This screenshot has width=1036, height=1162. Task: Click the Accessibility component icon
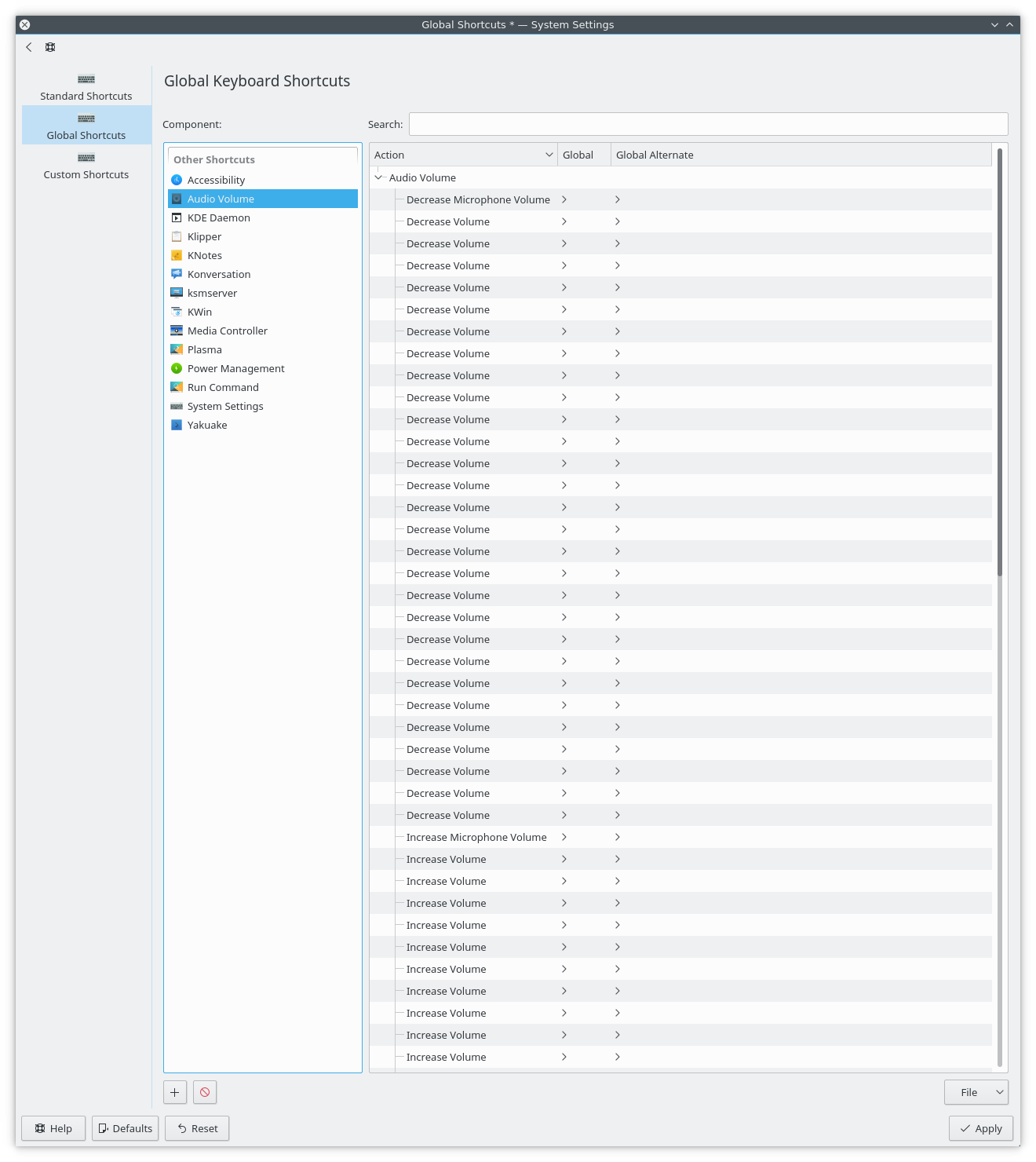(177, 180)
